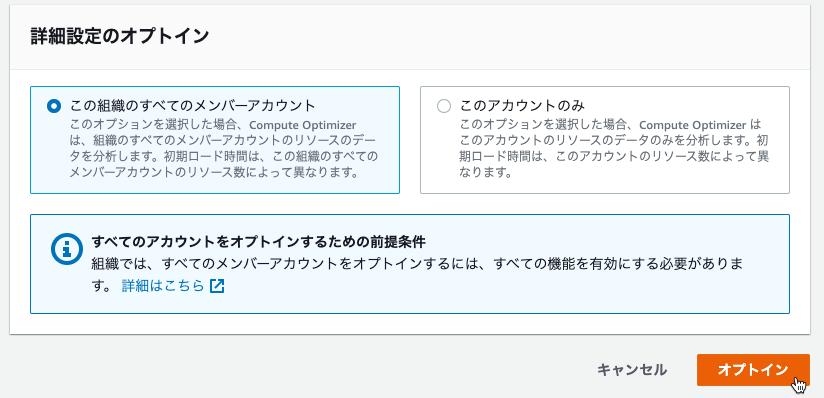
Task: Click the description text under このアカウントのみ
Action: pyautogui.click(x=615, y=149)
